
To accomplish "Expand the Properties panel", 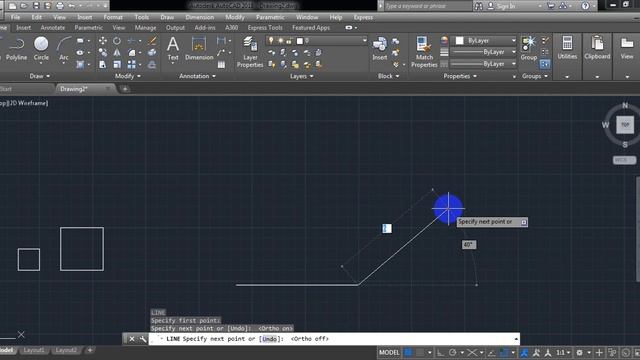I will tap(460, 76).
